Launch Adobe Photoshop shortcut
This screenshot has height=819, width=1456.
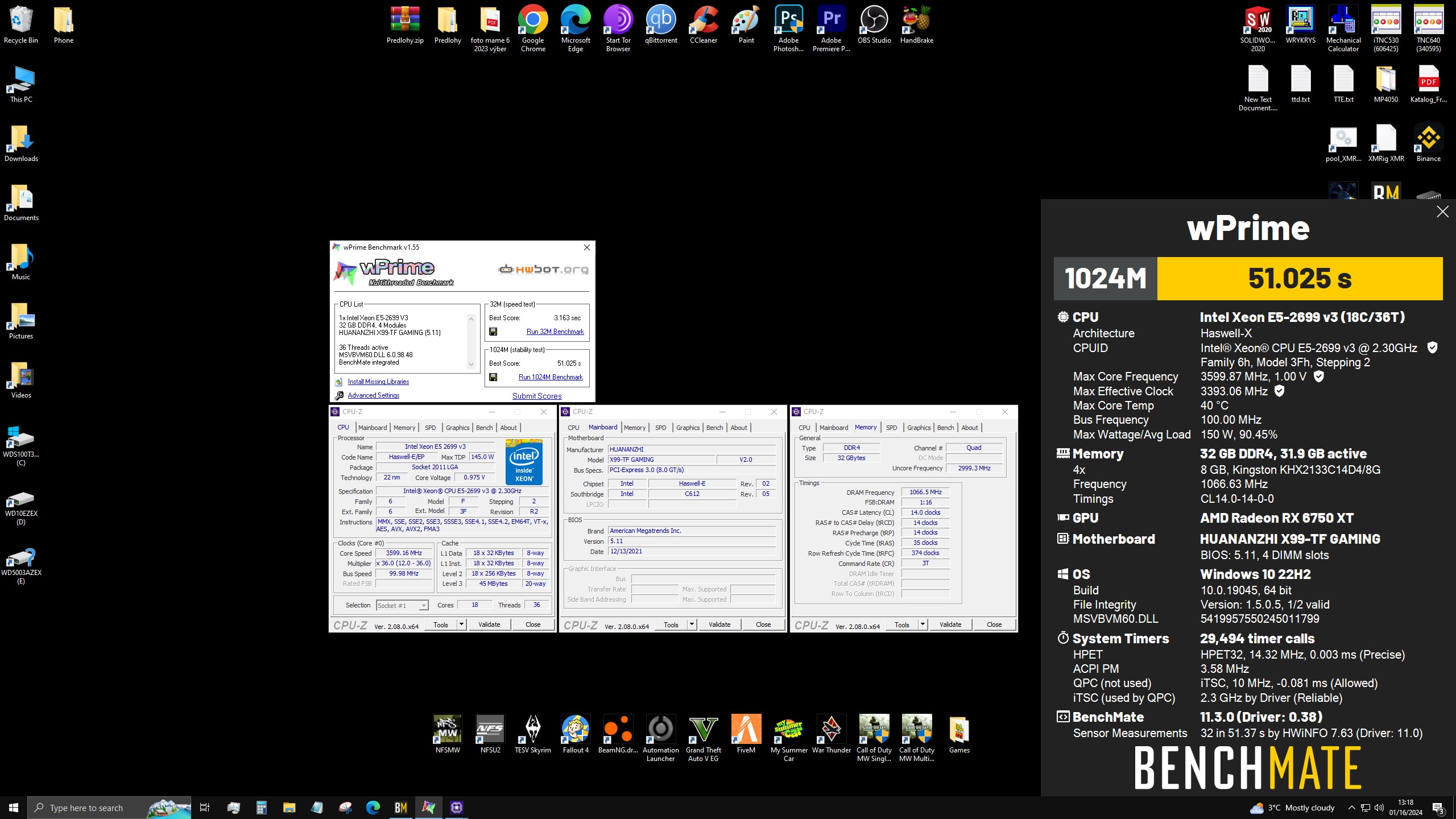789,28
